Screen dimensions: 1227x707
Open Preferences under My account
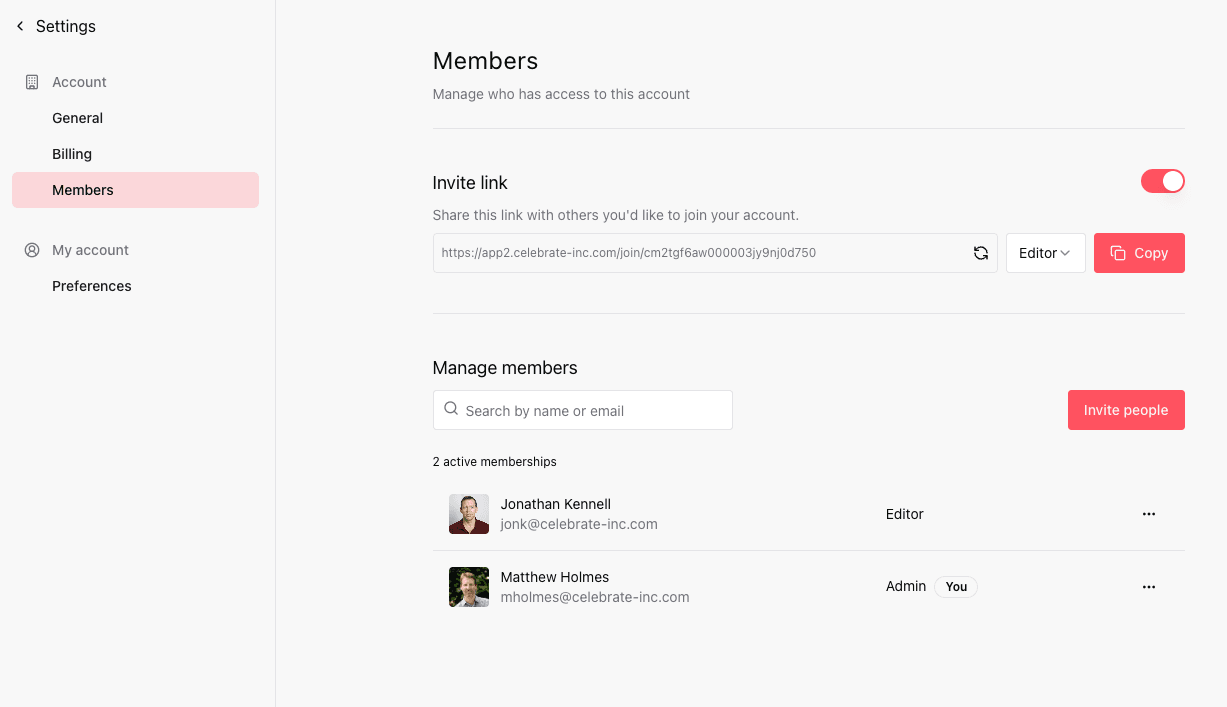(92, 286)
